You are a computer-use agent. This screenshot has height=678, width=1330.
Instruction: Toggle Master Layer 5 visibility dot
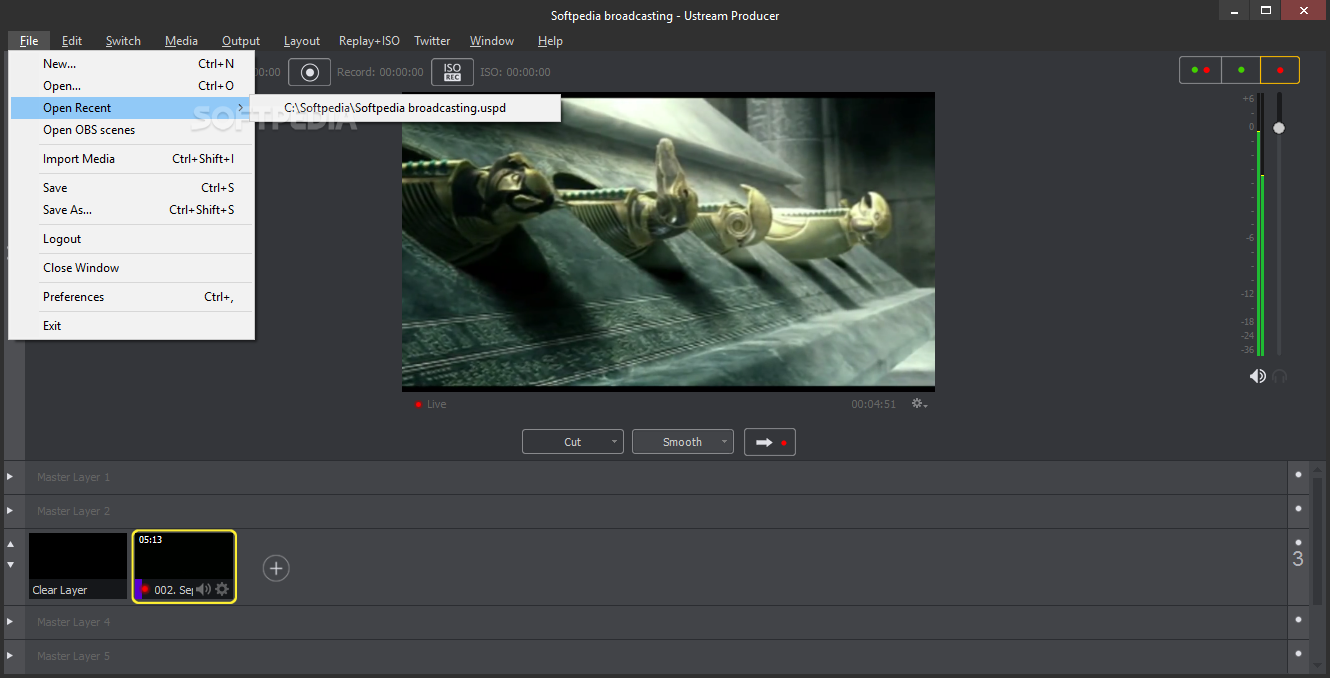coord(1298,654)
